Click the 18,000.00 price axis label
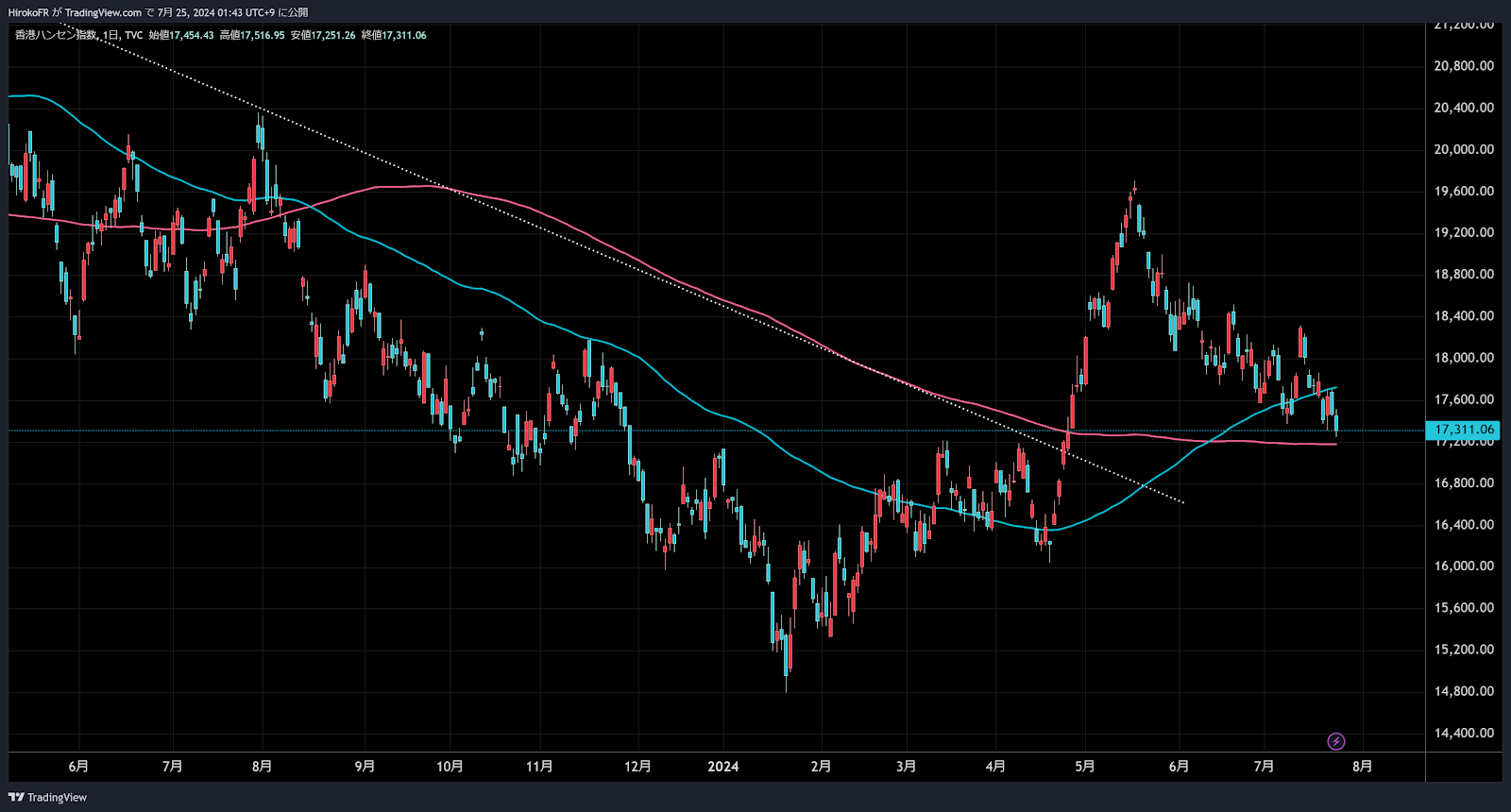The width and height of the screenshot is (1511, 812). tap(1464, 358)
